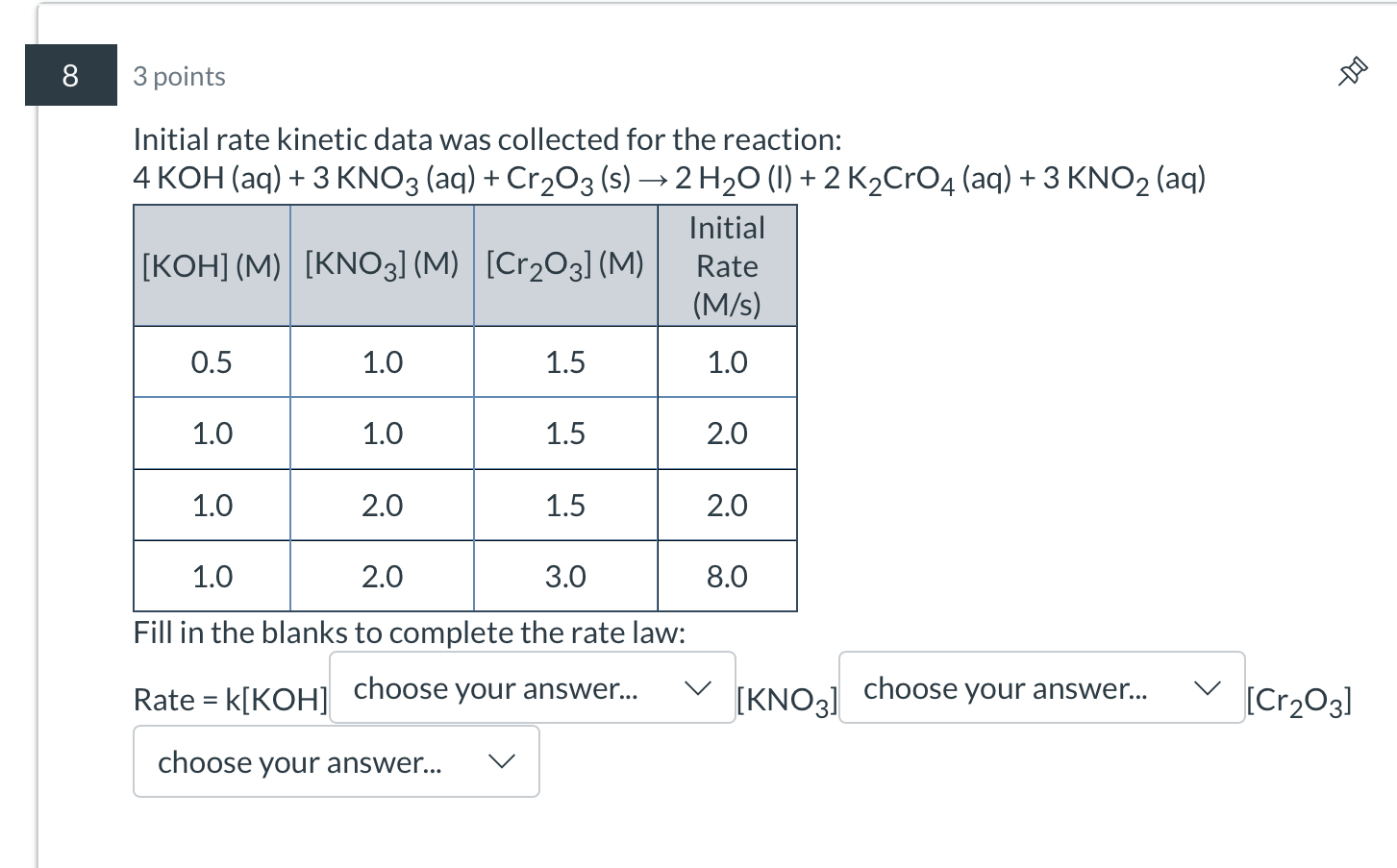Open the dropdown after the KNO3 label
This screenshot has height=868, width=1397.
1040,688
